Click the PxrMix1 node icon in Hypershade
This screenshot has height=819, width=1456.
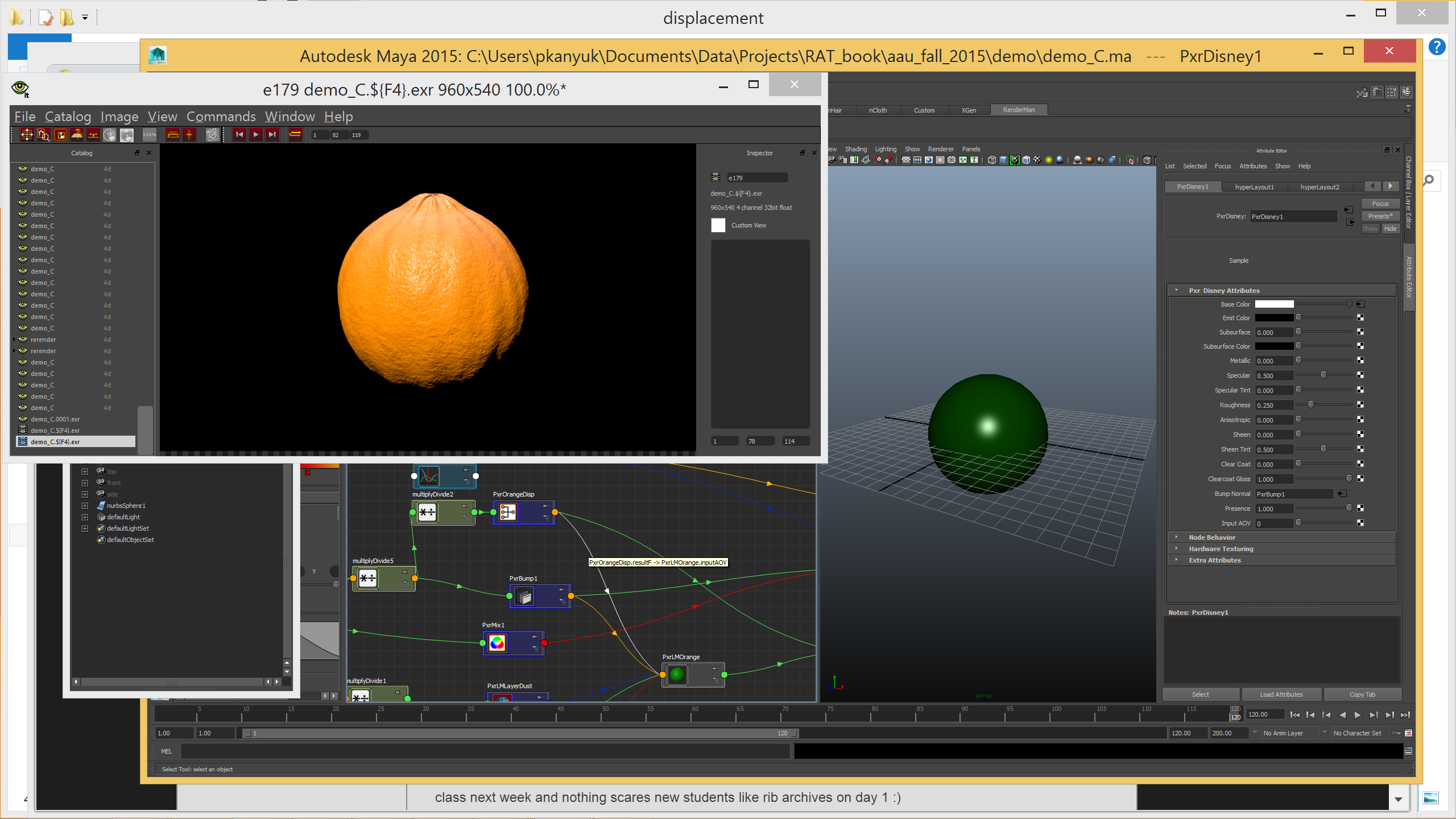(x=497, y=643)
